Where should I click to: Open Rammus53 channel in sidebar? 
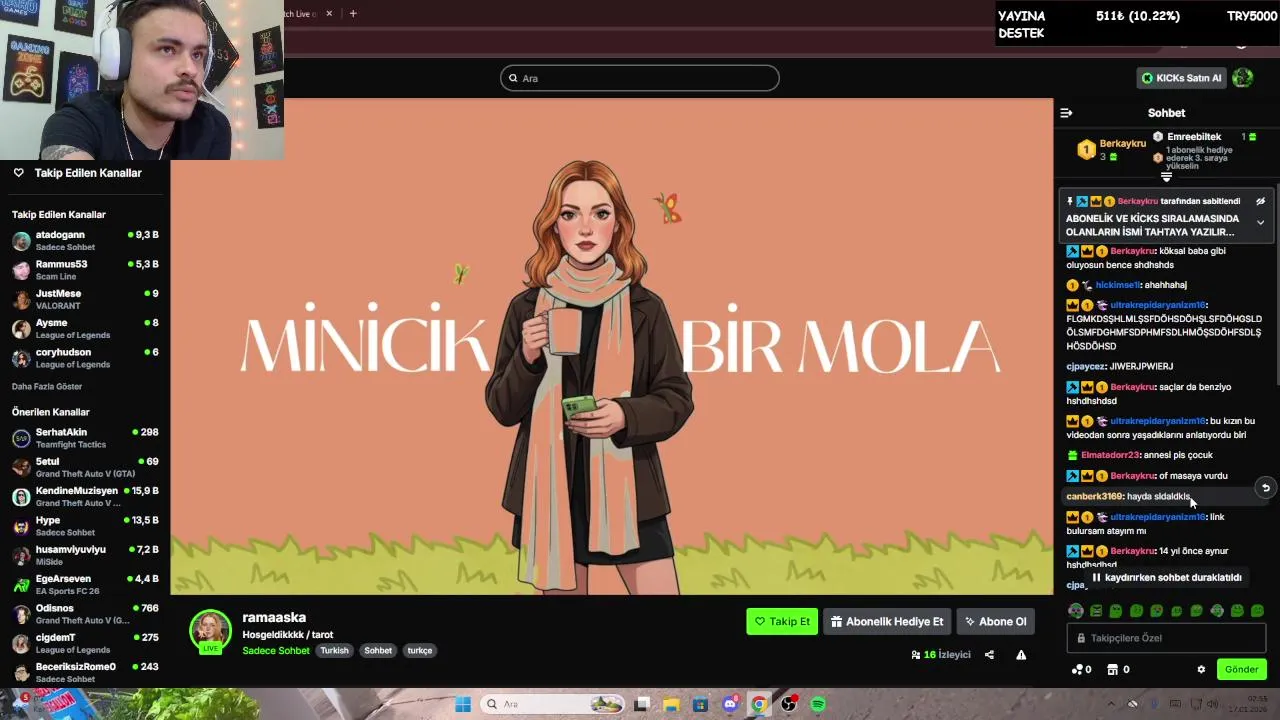point(85,270)
